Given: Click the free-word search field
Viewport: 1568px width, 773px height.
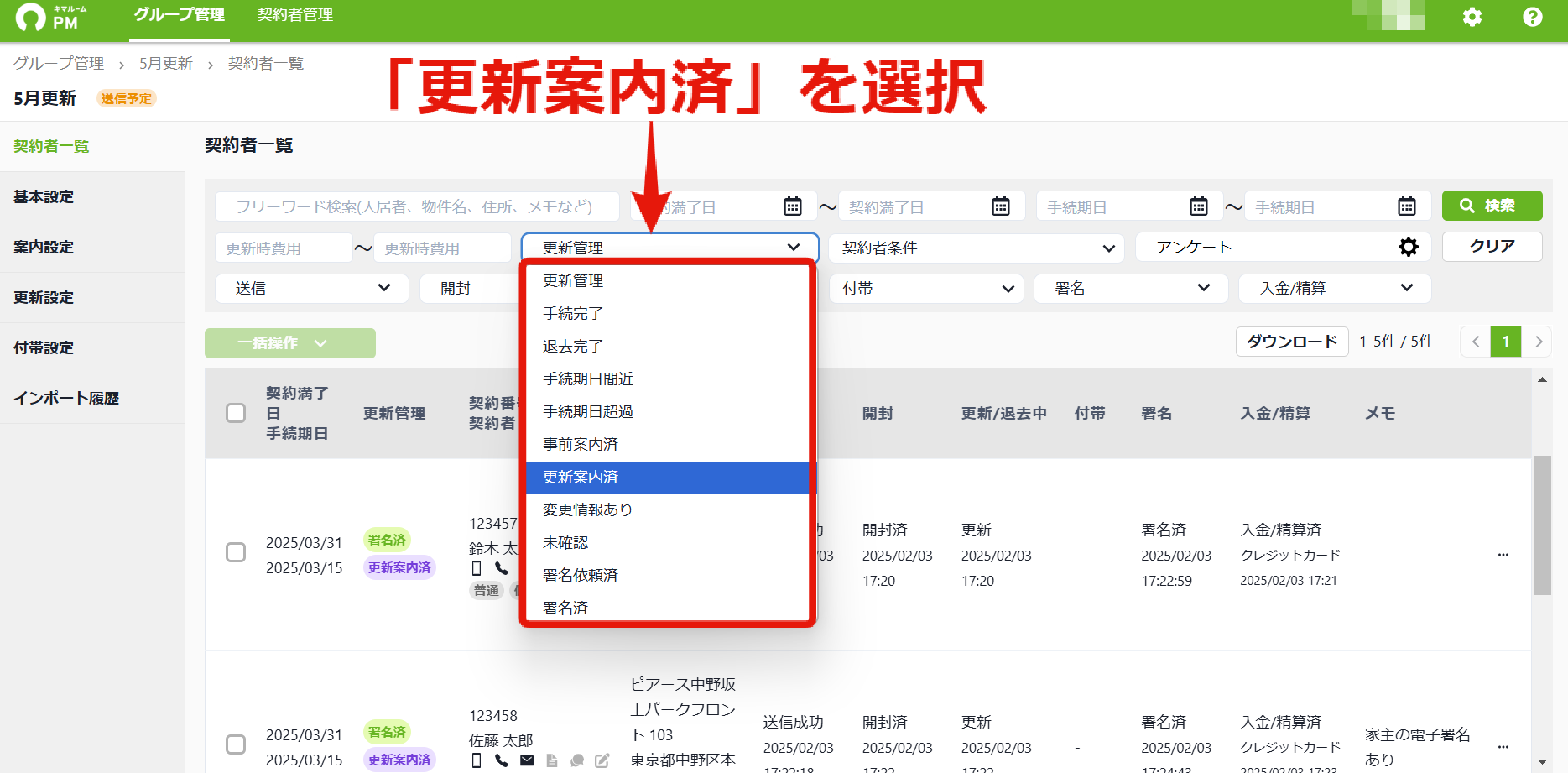Looking at the screenshot, I should click(417, 206).
